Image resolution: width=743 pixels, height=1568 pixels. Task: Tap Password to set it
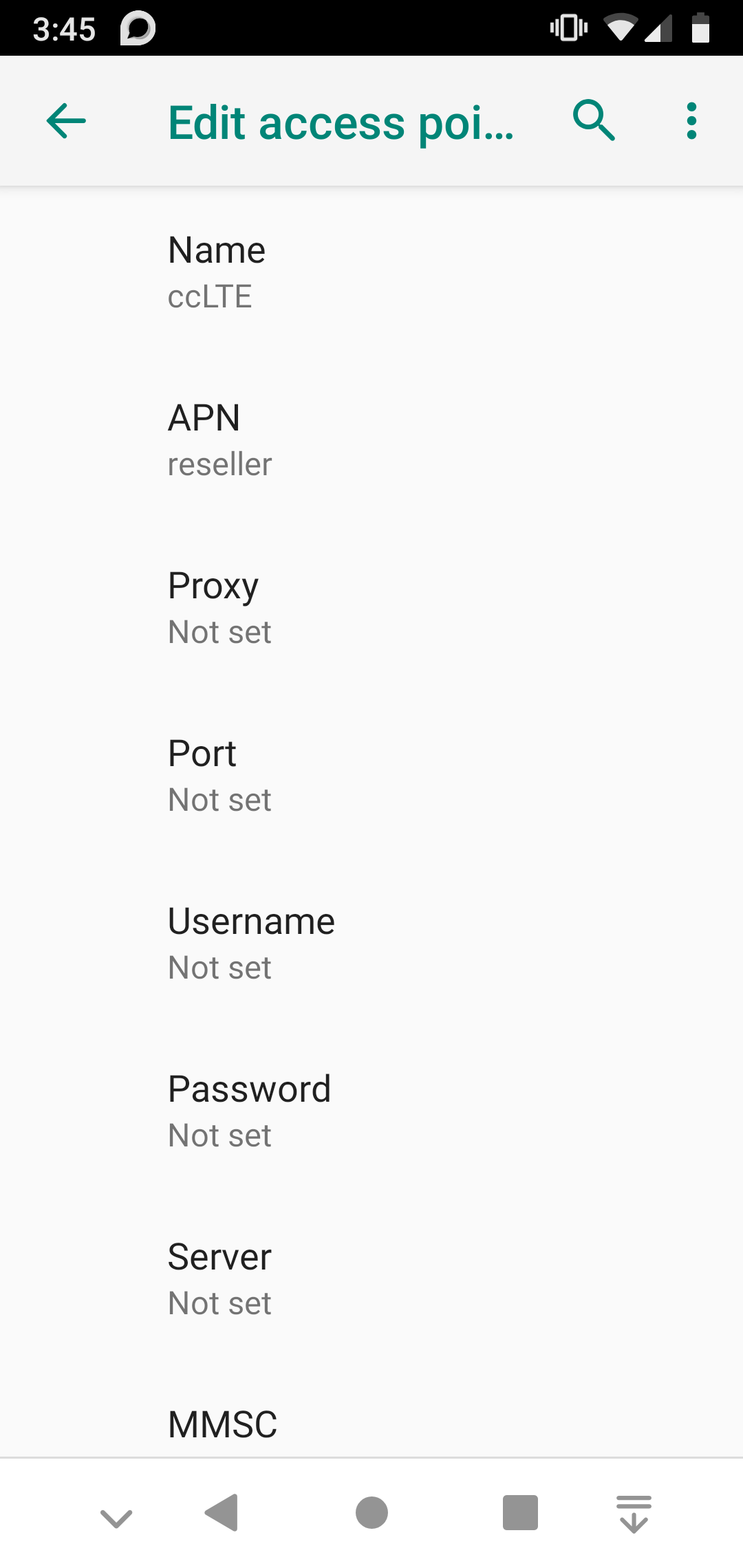click(x=371, y=1111)
